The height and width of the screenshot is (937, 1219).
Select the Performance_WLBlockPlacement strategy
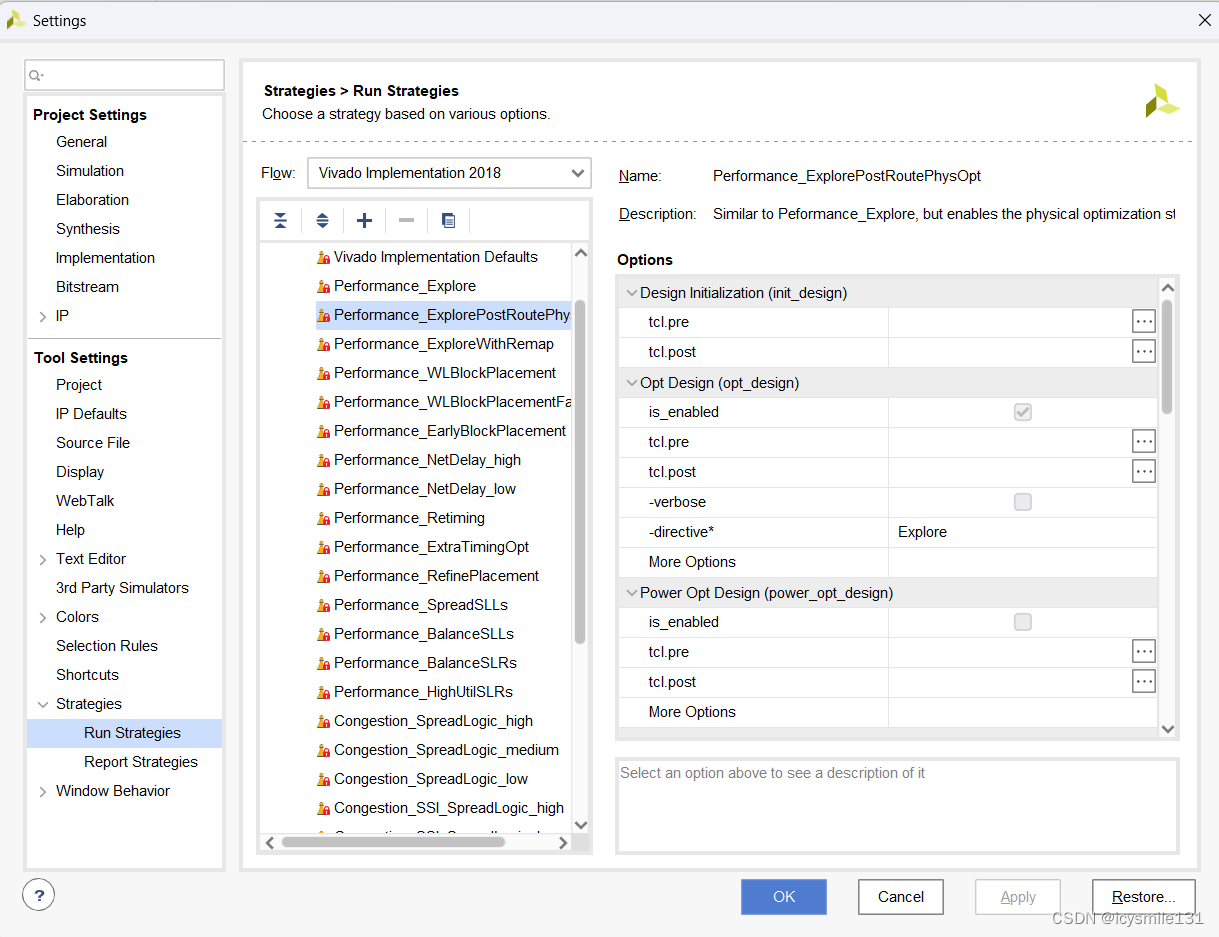pos(444,373)
